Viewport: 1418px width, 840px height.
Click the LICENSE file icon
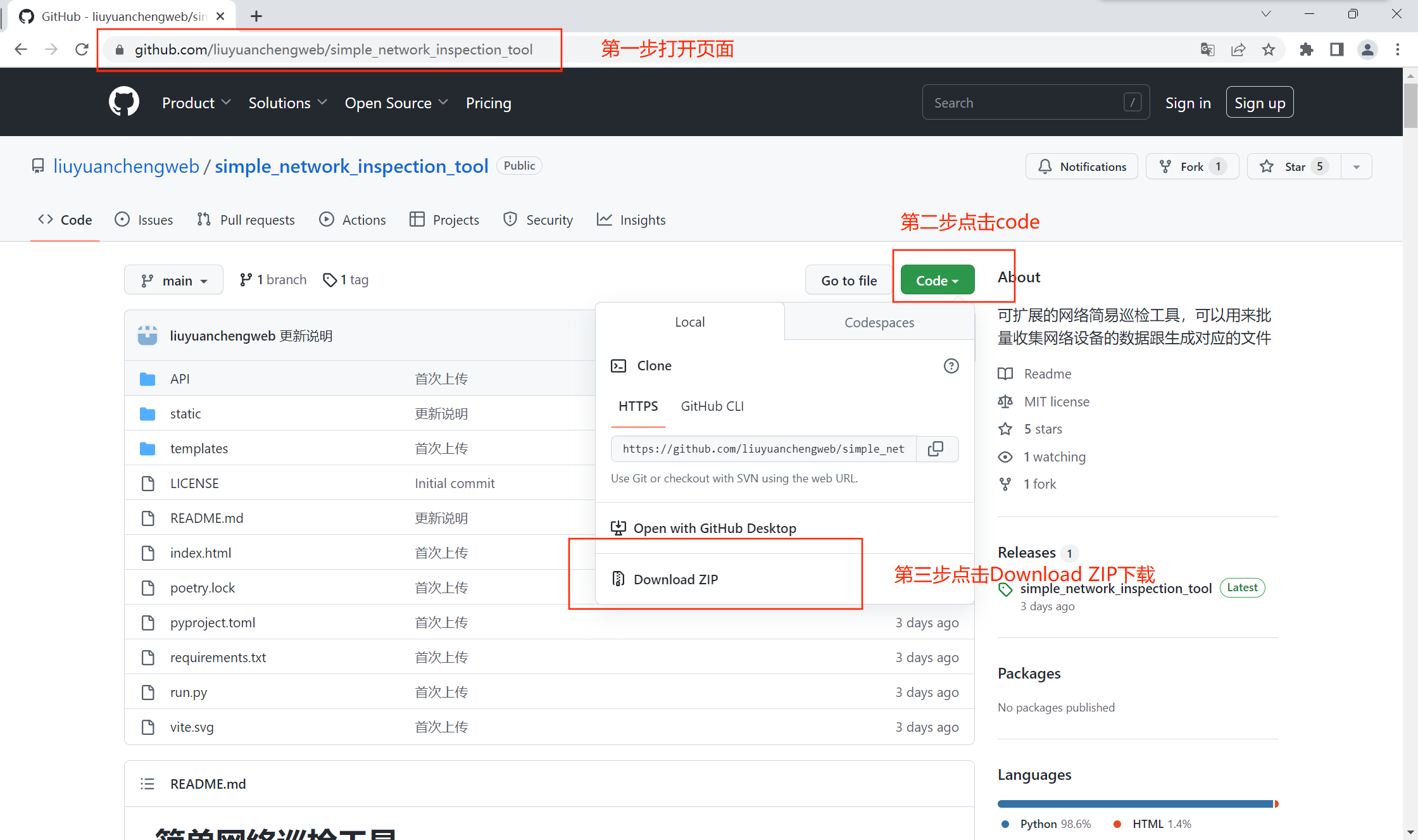(147, 483)
